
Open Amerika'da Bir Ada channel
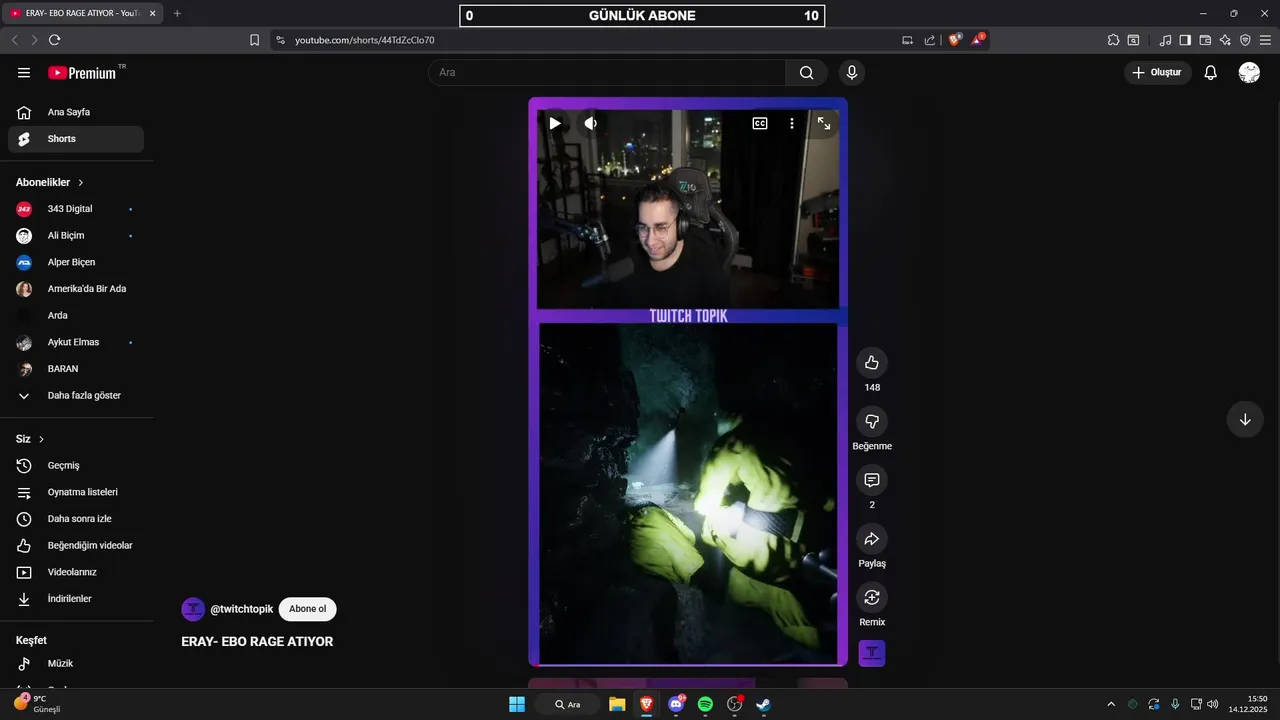point(76,289)
